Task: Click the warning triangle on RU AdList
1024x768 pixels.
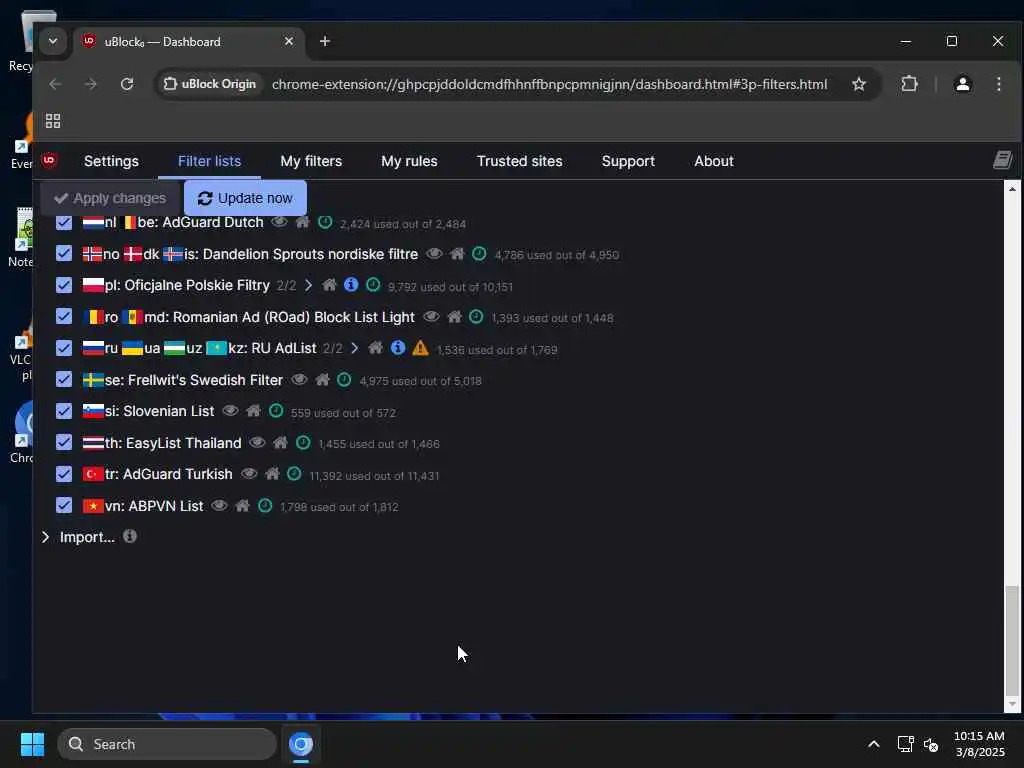Action: (x=420, y=348)
